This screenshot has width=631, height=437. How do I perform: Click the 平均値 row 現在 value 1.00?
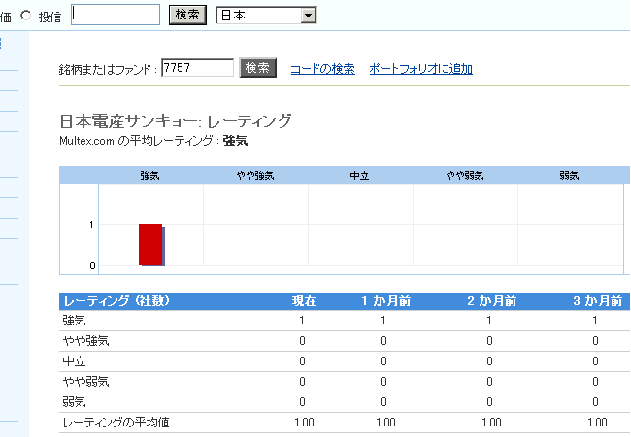pyautogui.click(x=304, y=423)
